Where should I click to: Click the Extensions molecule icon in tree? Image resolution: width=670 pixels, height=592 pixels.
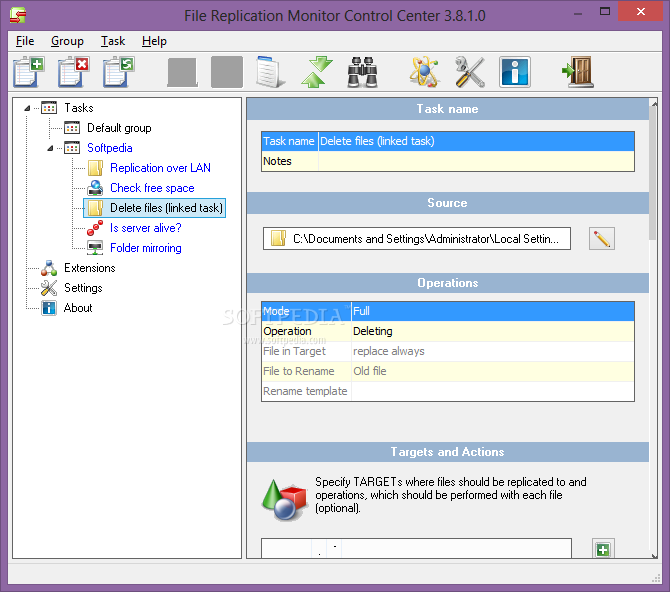point(49,268)
